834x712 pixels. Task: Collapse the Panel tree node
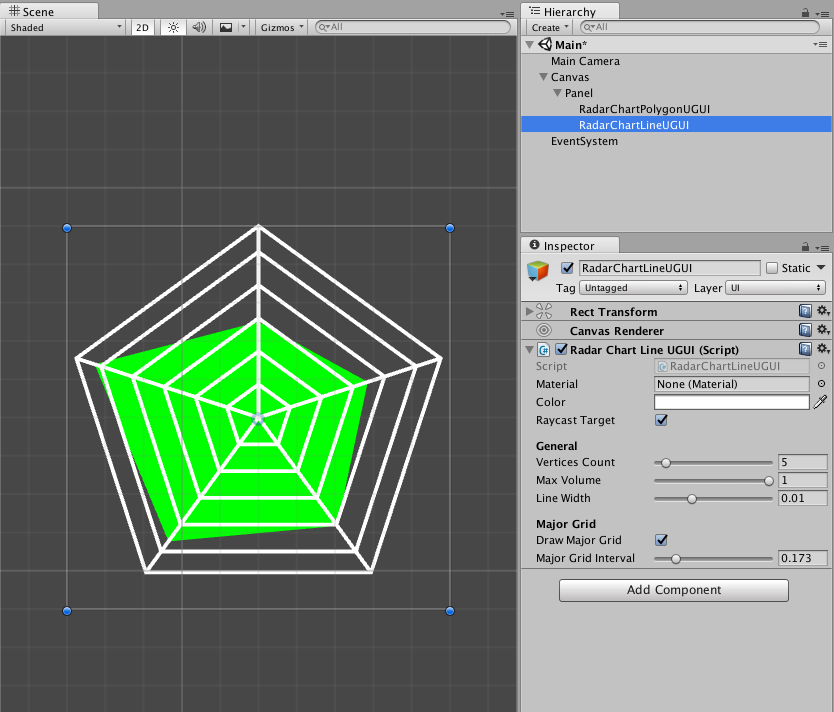(557, 93)
